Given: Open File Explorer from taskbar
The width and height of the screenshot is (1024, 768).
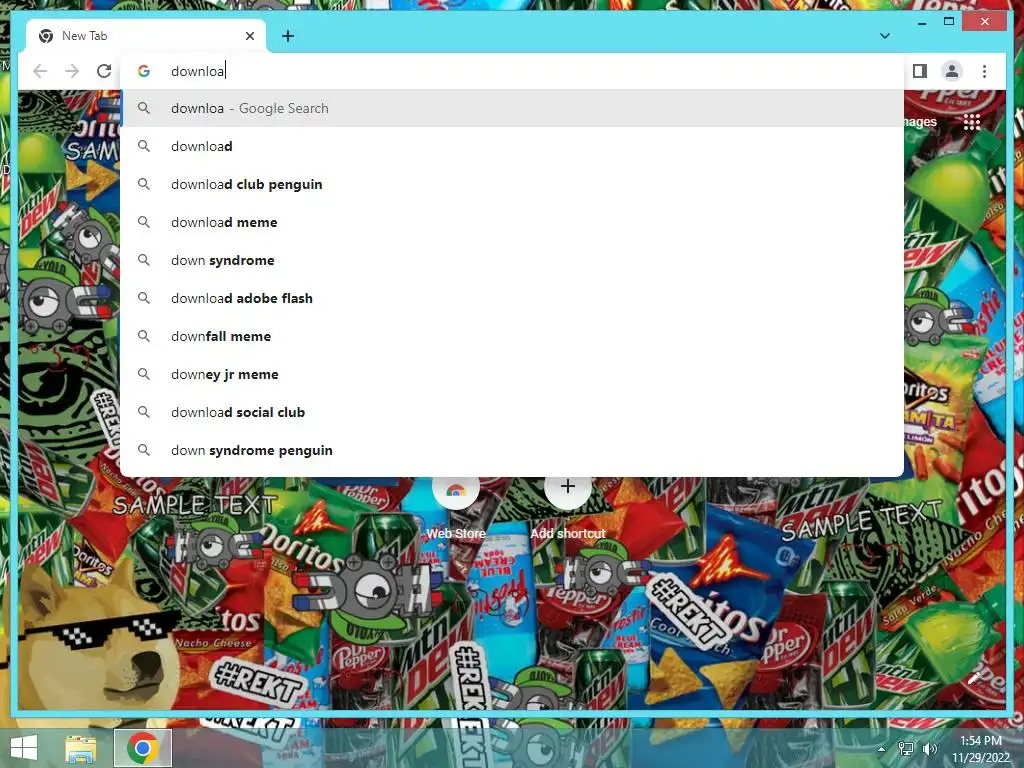Looking at the screenshot, I should (x=81, y=748).
